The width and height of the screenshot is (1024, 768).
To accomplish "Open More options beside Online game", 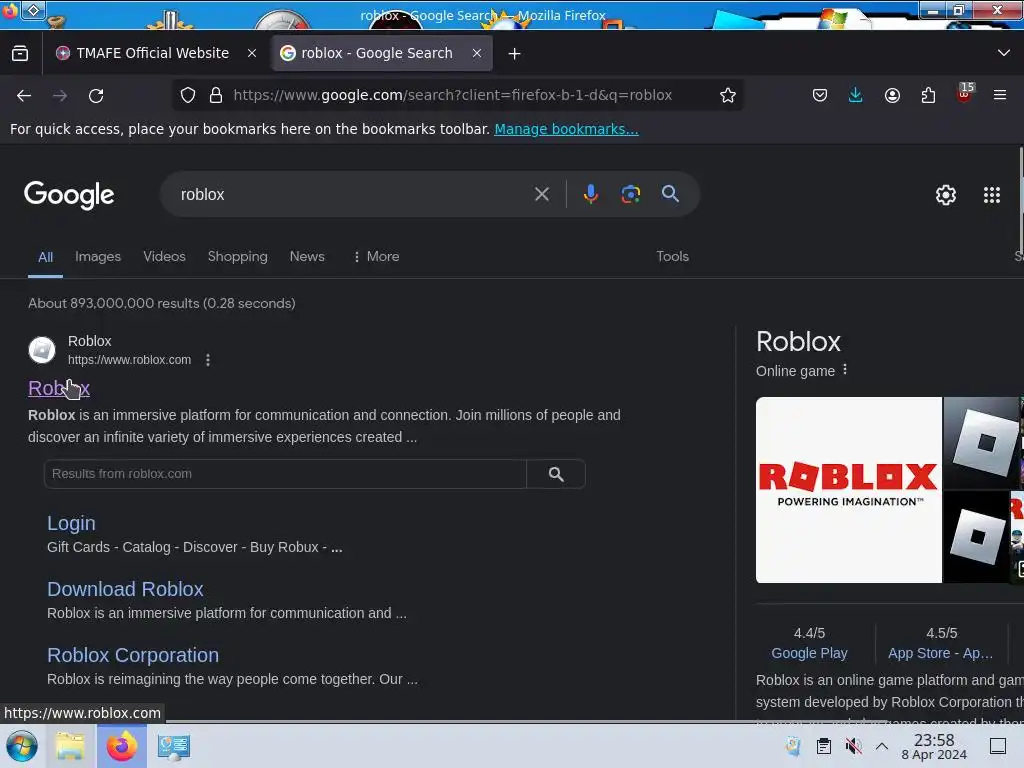I will pos(845,370).
